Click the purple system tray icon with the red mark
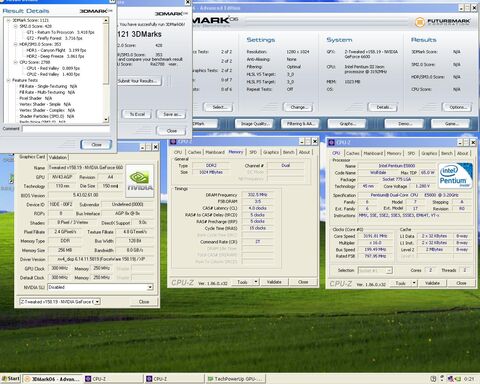 pos(450,379)
